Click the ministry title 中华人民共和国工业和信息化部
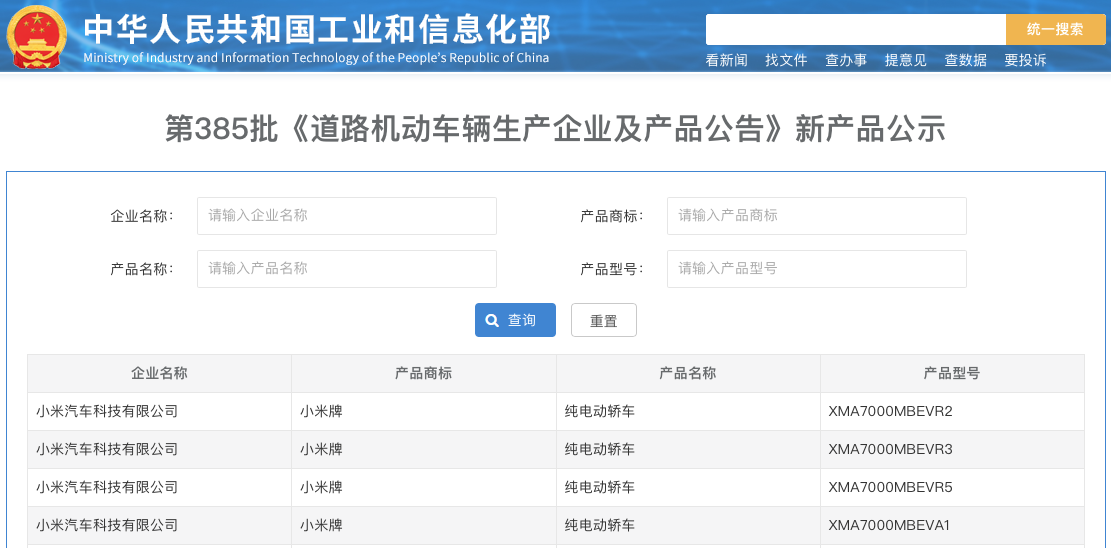 (x=316, y=30)
